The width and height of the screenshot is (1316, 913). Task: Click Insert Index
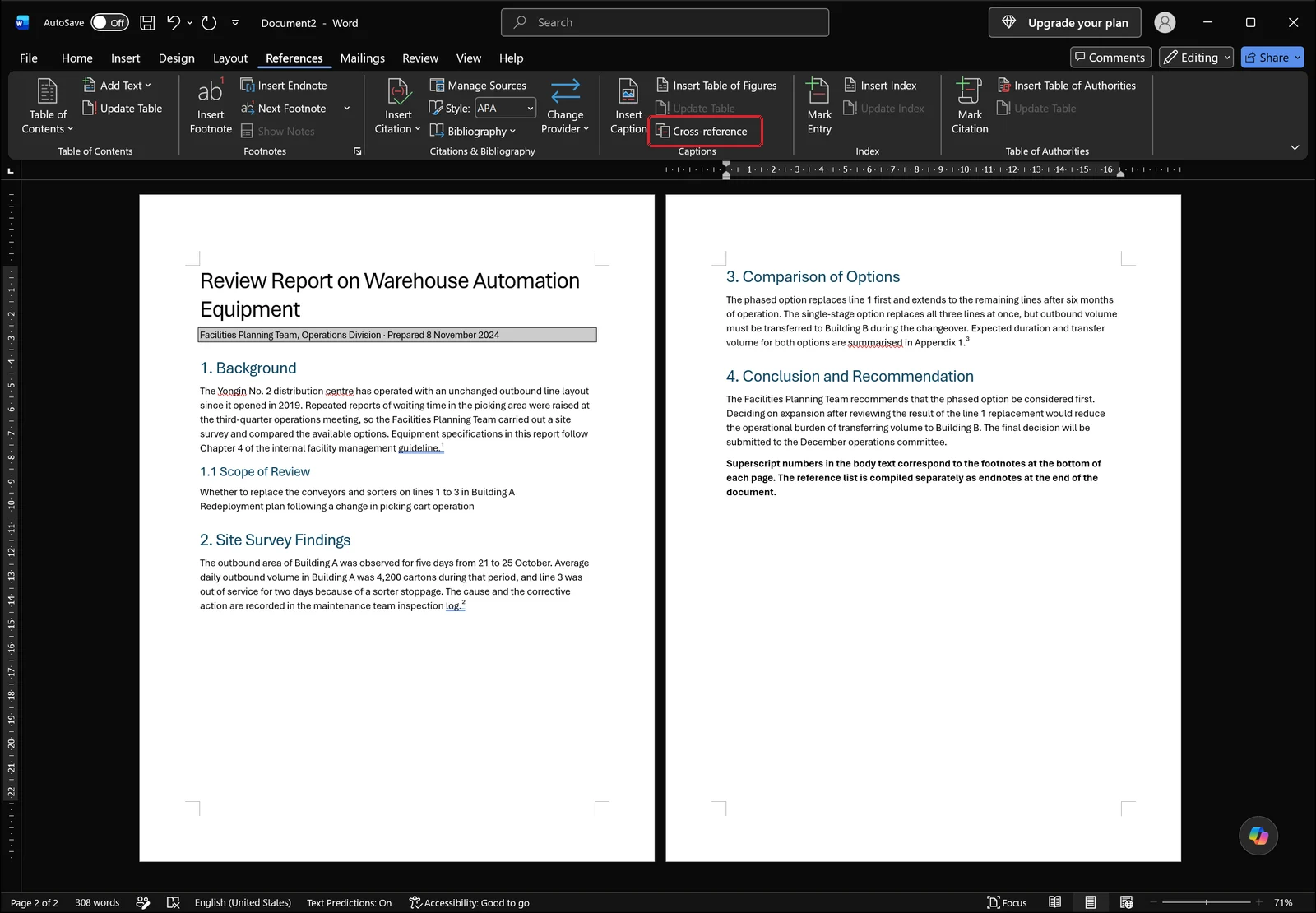(x=880, y=86)
